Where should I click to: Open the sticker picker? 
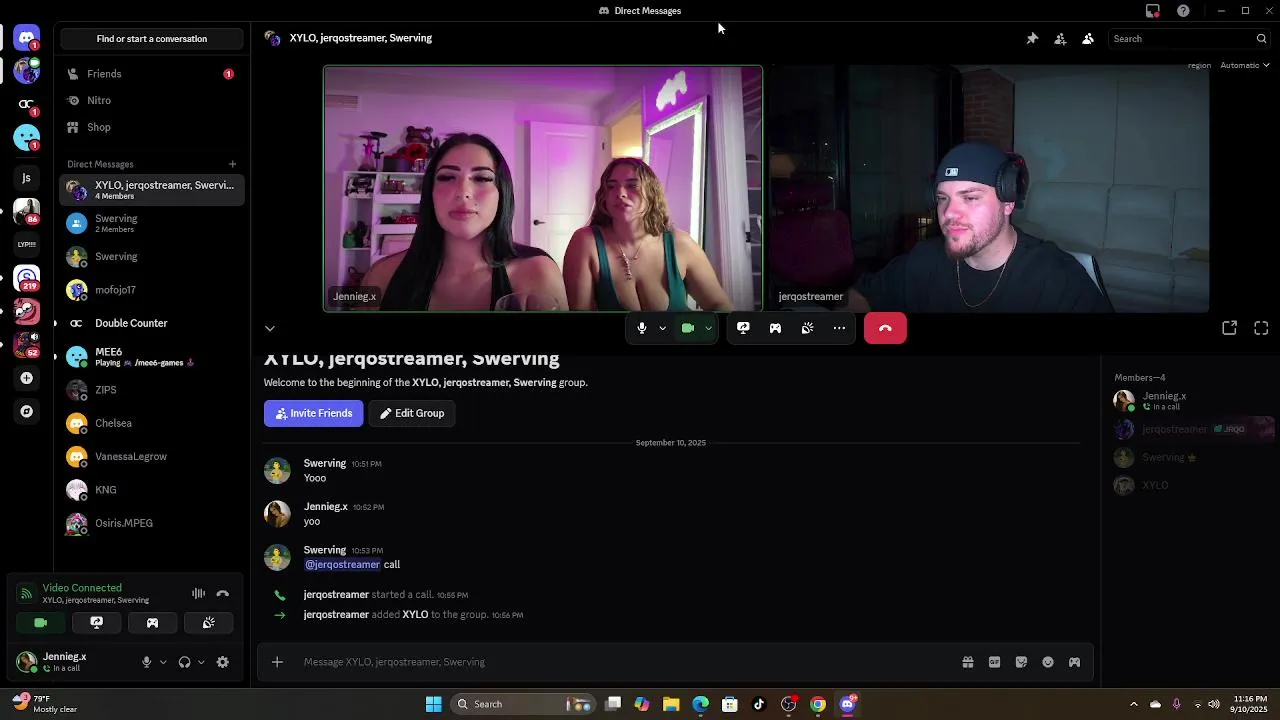click(x=1021, y=662)
